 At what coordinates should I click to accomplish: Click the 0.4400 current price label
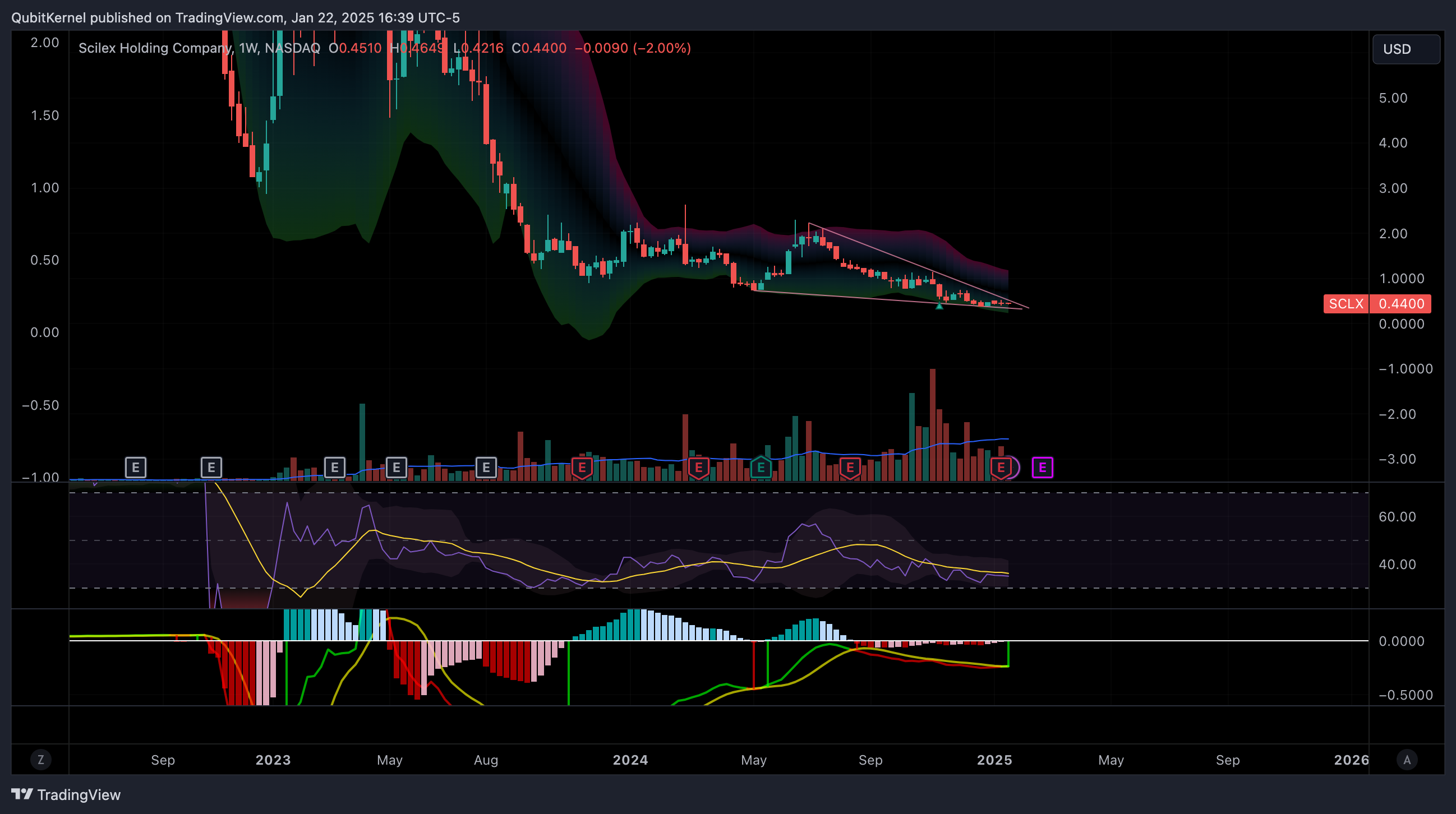pyautogui.click(x=1401, y=304)
